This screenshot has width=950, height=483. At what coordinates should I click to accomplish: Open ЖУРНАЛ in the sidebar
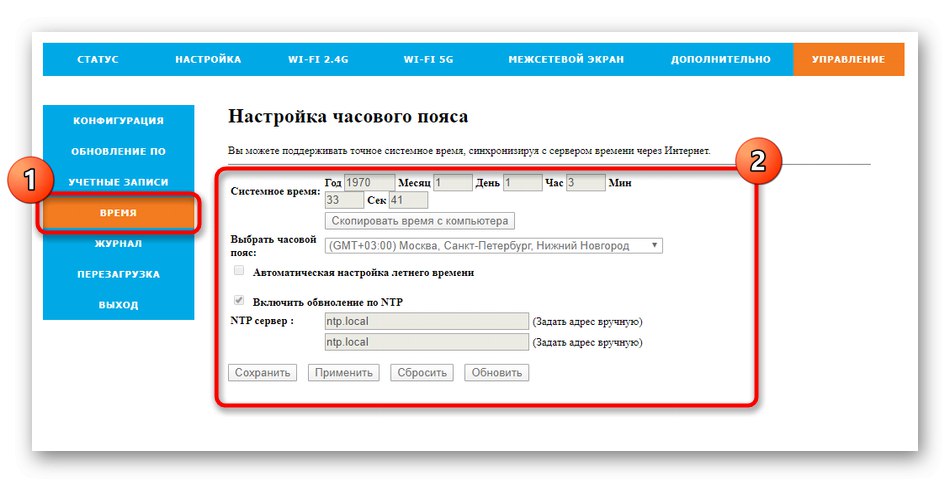tap(119, 244)
